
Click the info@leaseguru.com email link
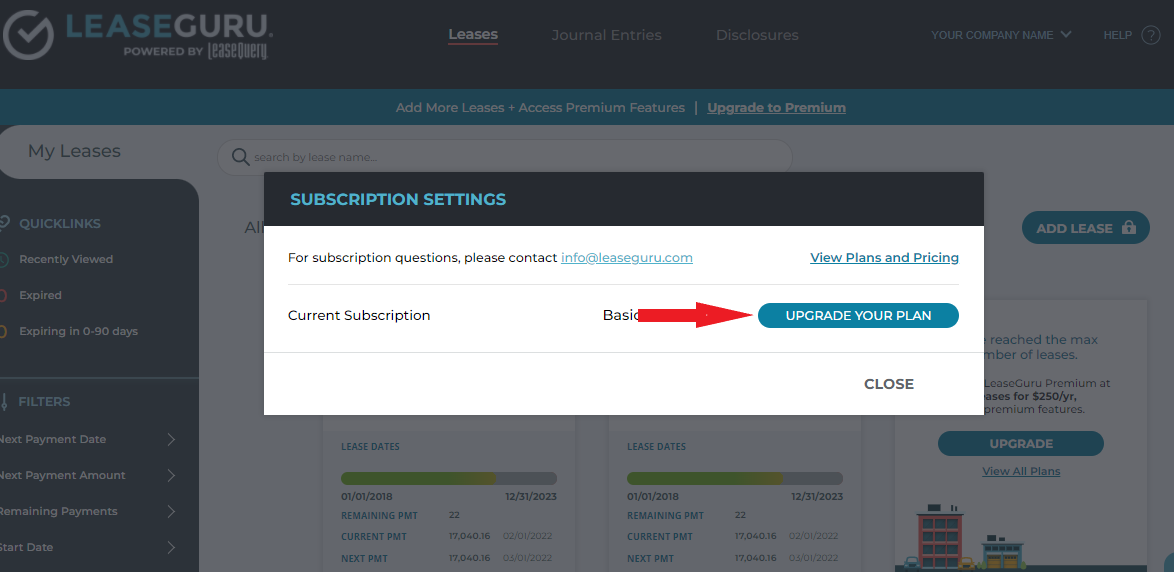(626, 257)
